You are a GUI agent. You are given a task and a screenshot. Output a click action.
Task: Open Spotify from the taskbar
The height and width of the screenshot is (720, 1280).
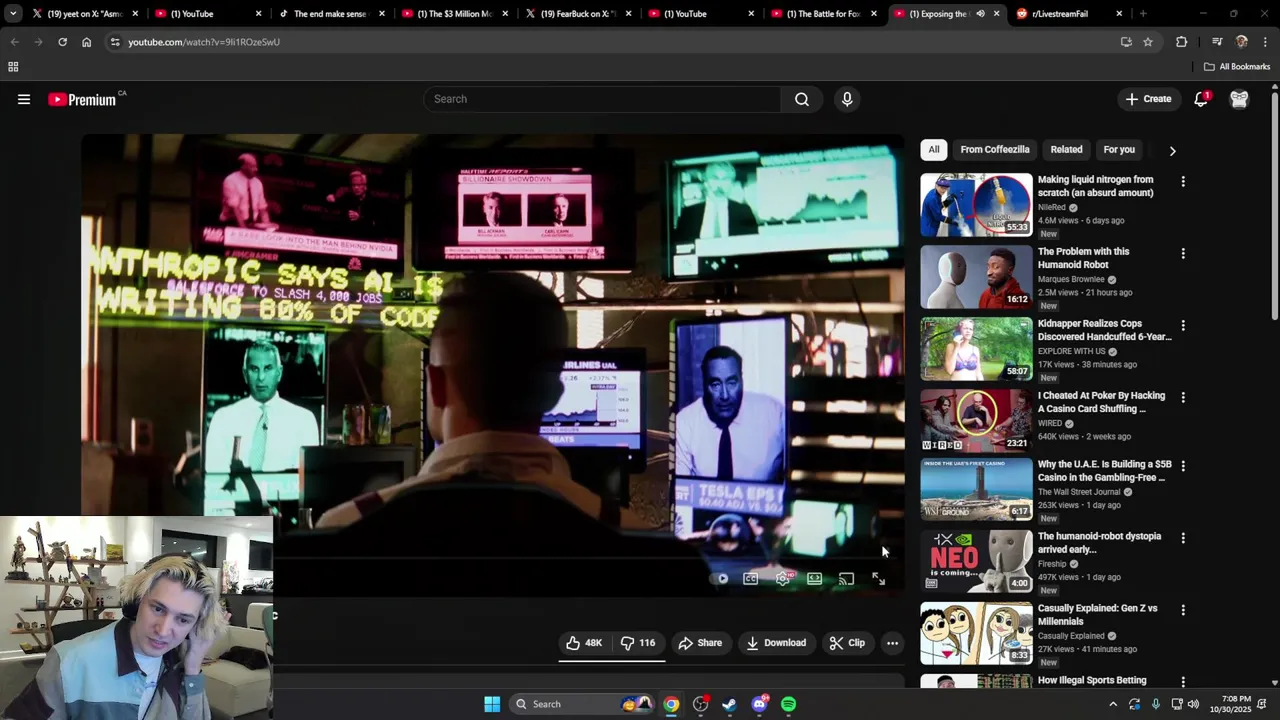click(x=789, y=704)
